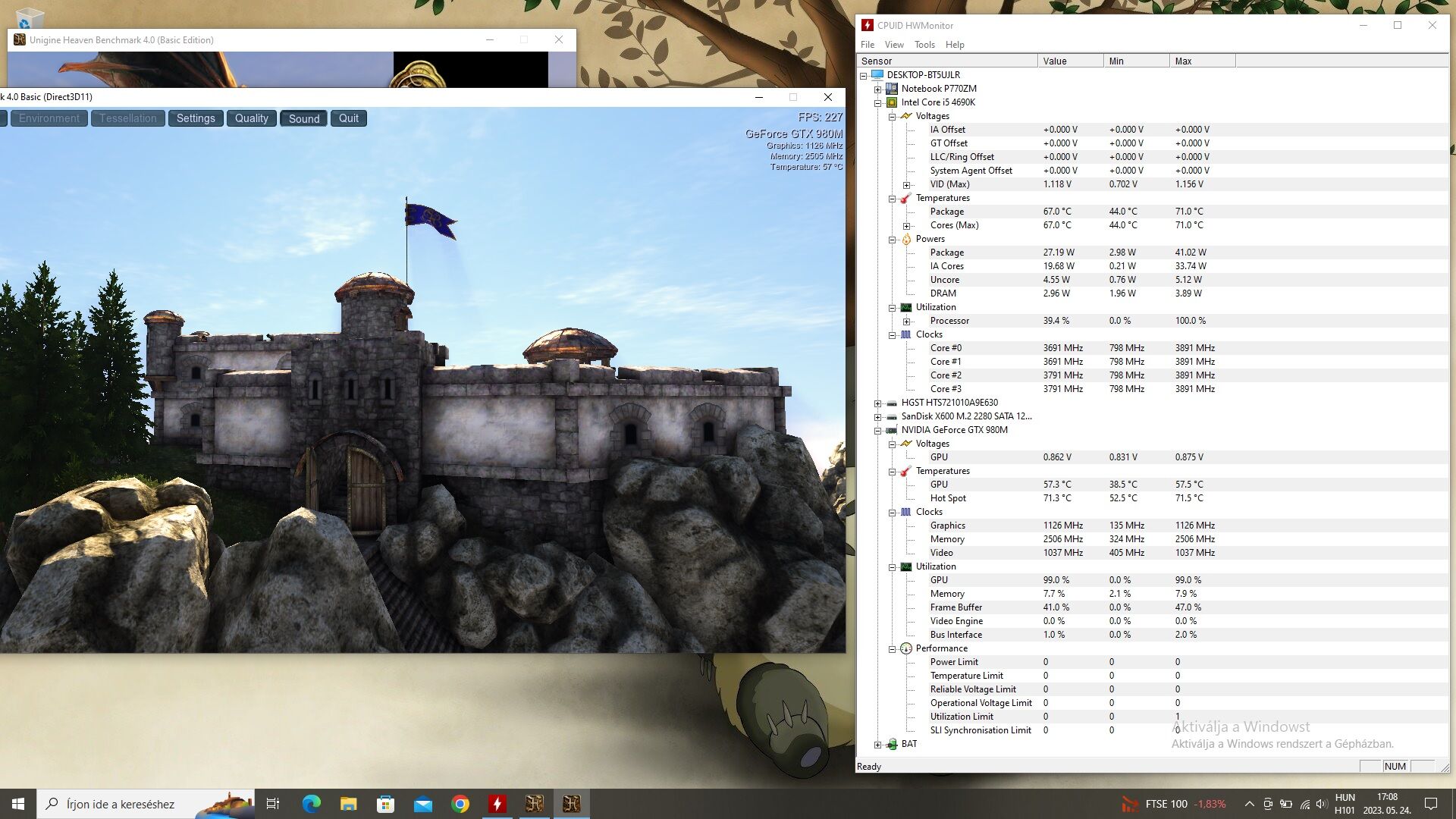Screen dimensions: 1456x819
Task: Select the Power Limit row
Action: 1152,662
